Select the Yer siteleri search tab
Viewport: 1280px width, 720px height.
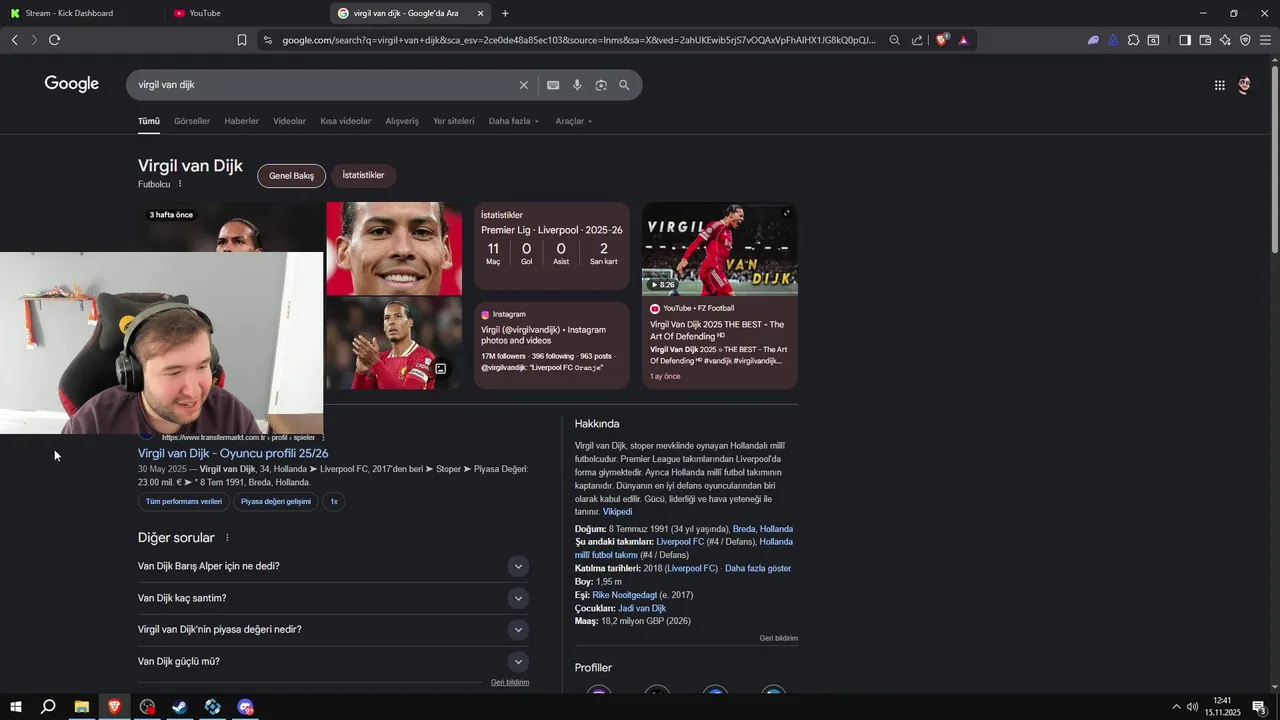[453, 121]
